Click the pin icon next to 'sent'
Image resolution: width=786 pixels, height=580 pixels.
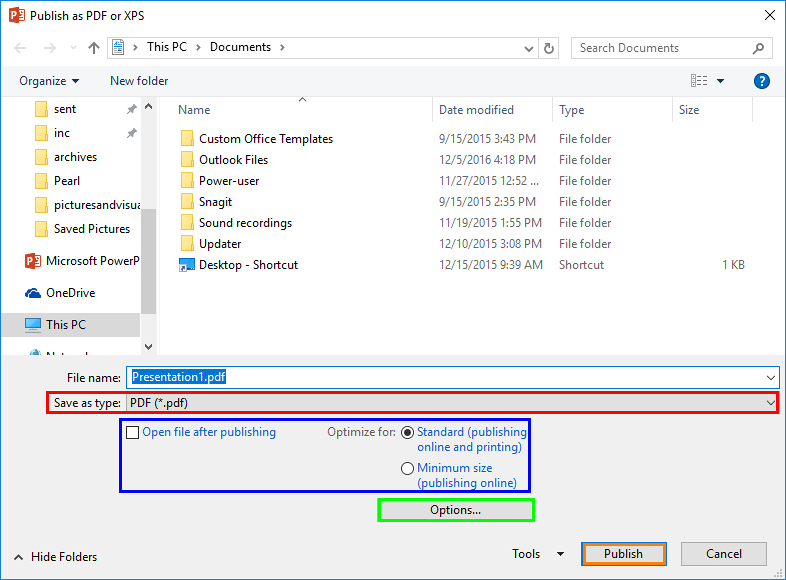(131, 109)
